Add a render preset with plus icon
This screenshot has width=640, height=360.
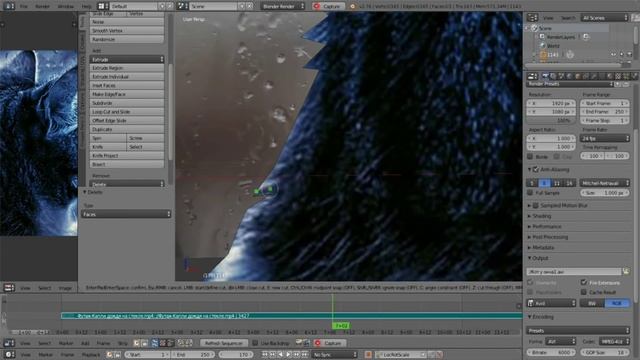(x=618, y=84)
